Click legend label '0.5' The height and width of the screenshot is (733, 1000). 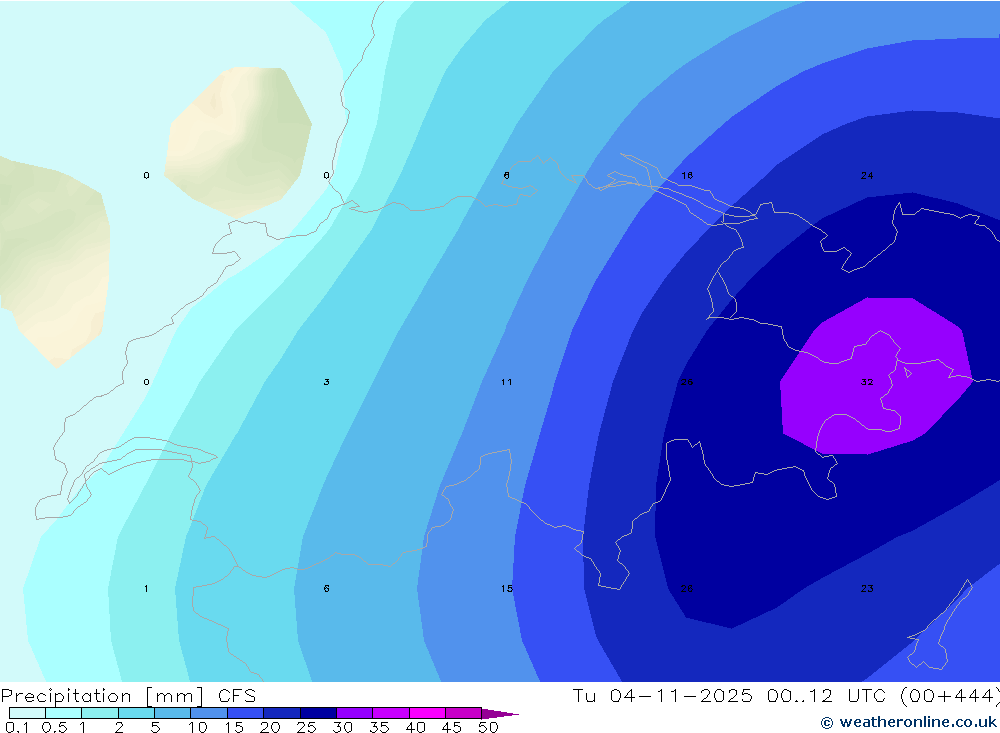54,727
